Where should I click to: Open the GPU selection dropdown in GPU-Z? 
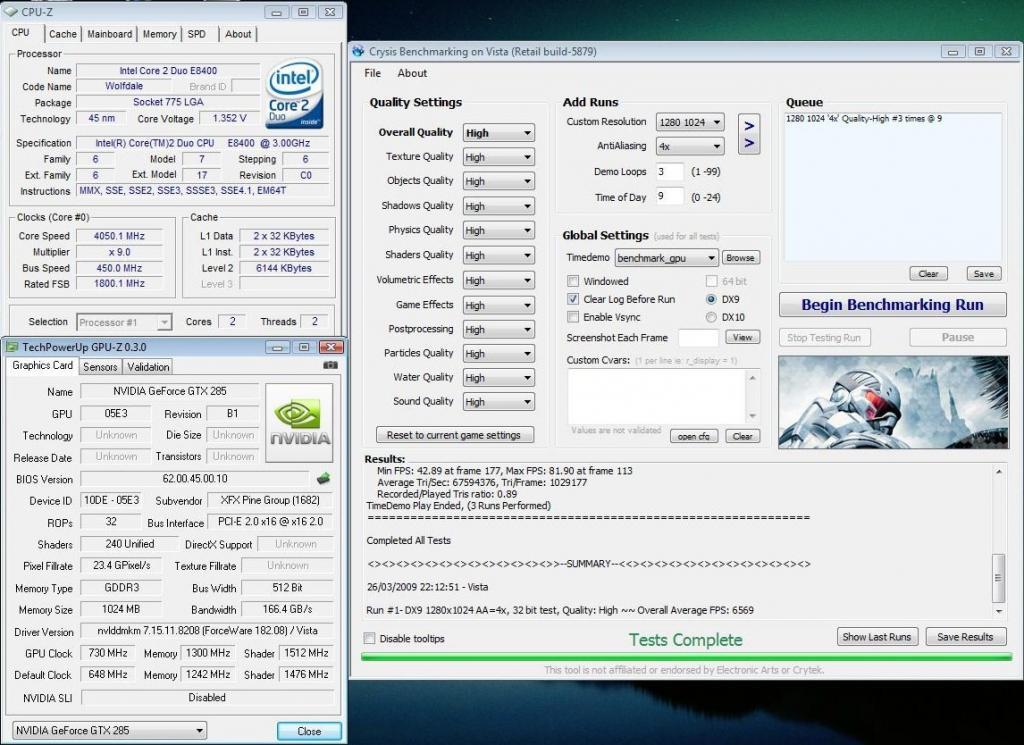[x=109, y=730]
